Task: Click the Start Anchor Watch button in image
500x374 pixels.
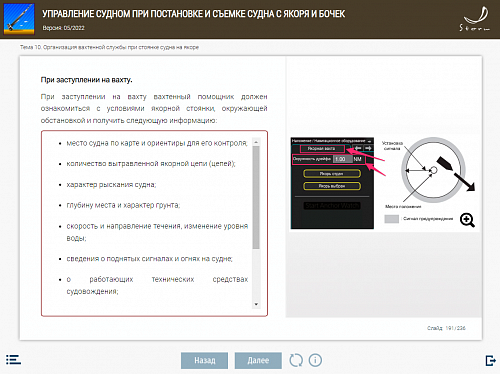Action: (332, 206)
